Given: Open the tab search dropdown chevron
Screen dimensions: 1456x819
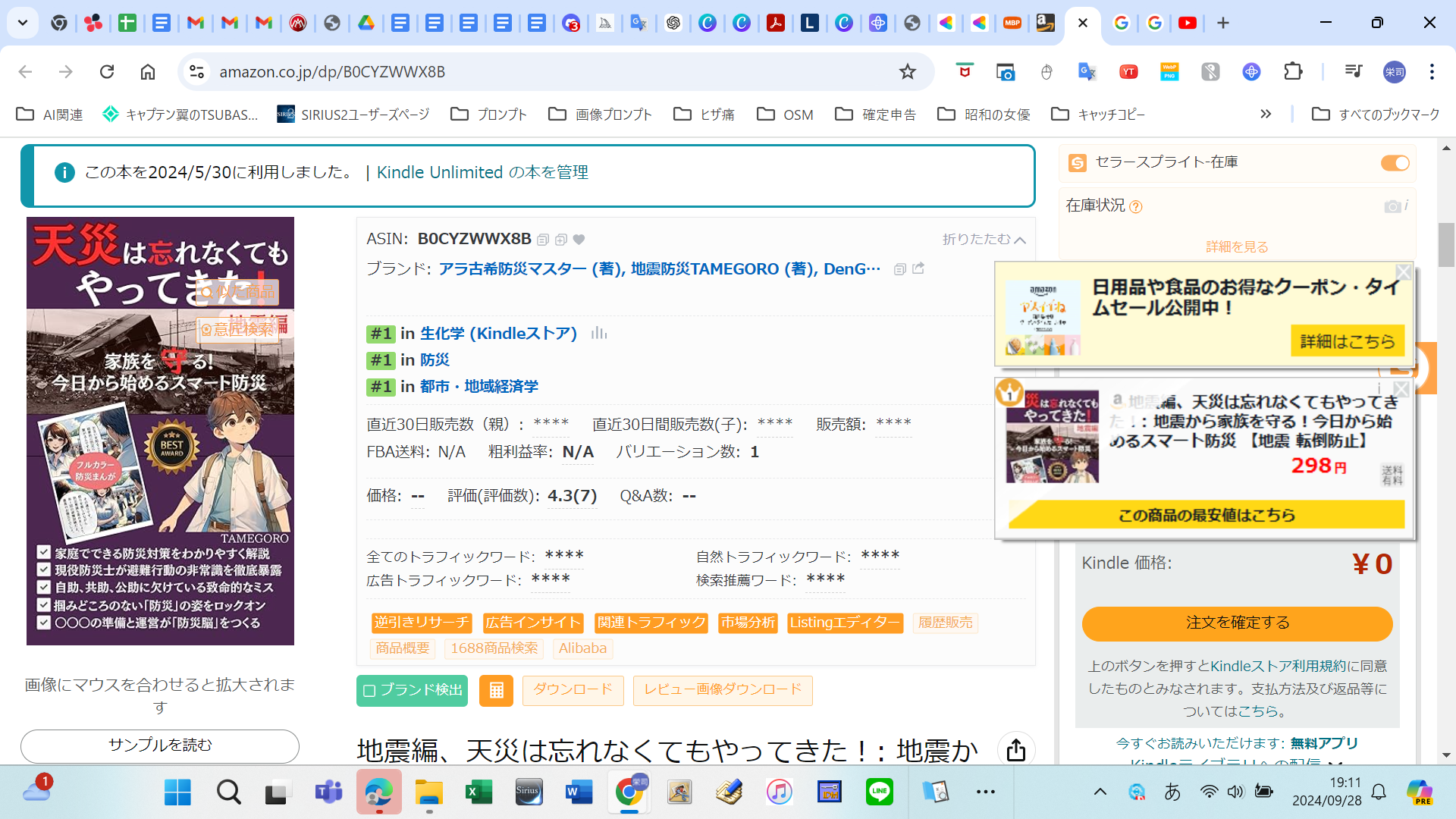Looking at the screenshot, I should [x=23, y=23].
